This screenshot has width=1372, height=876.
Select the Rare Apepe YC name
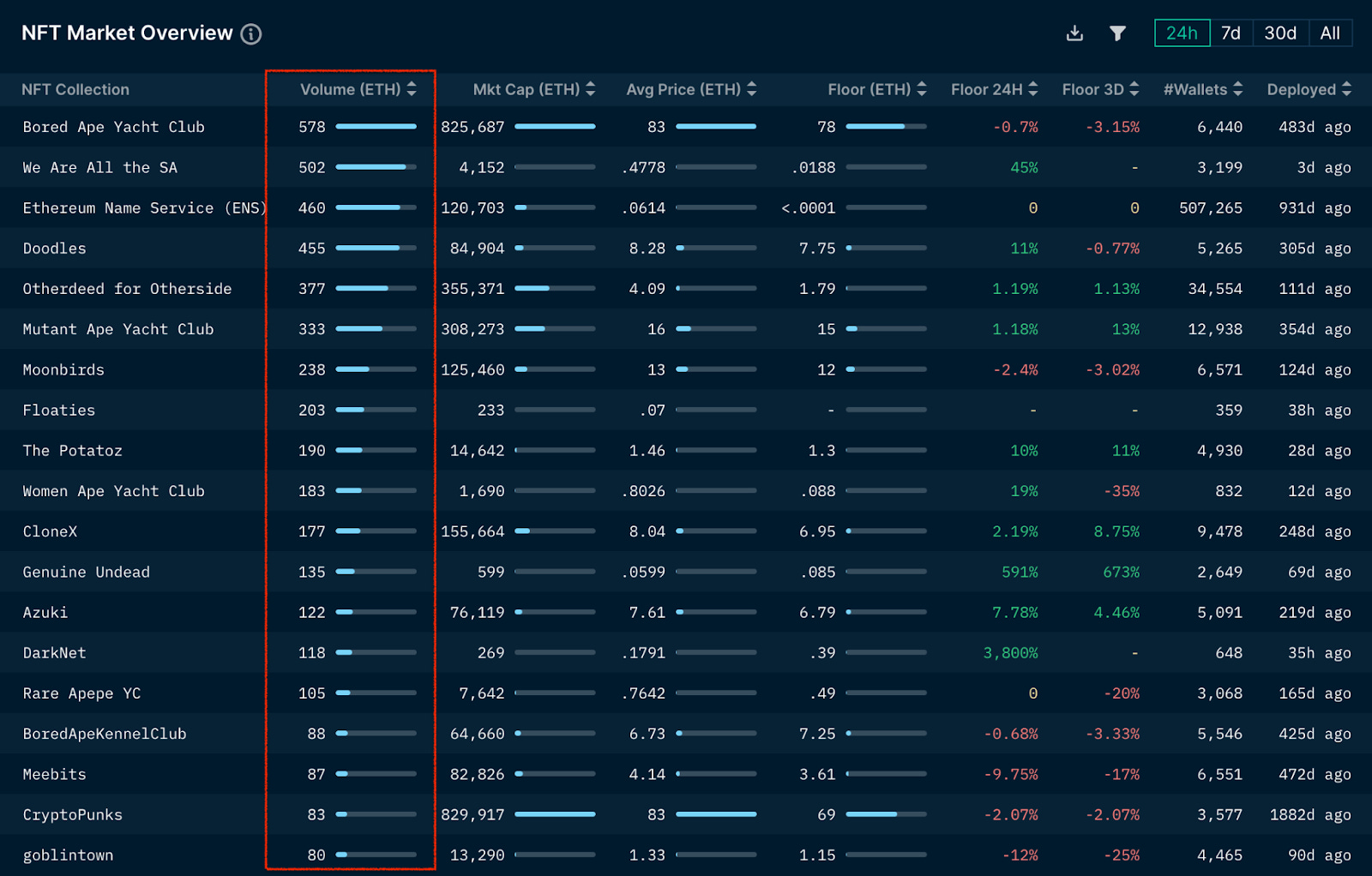coord(81,693)
